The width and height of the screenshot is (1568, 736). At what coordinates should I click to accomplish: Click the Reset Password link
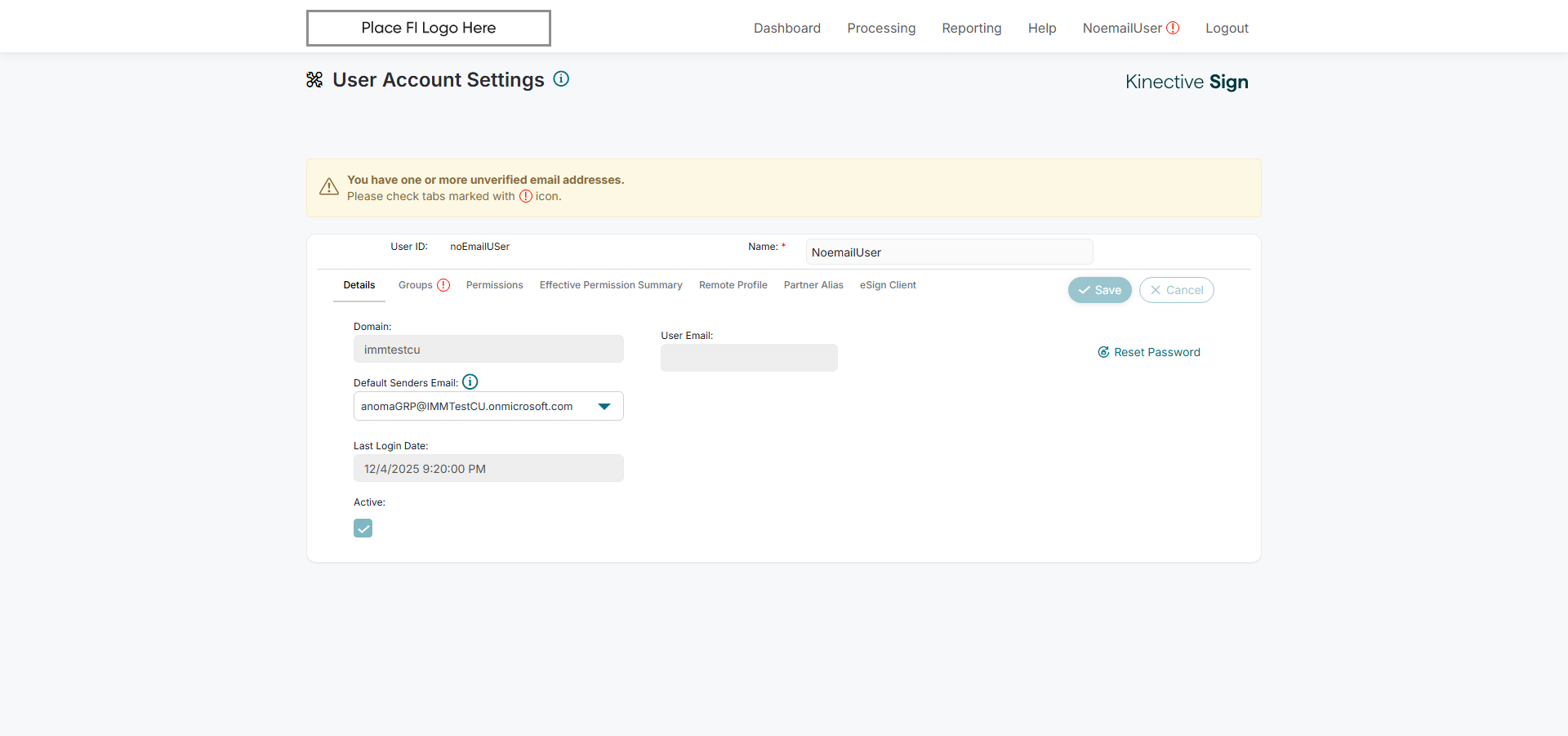point(1149,352)
